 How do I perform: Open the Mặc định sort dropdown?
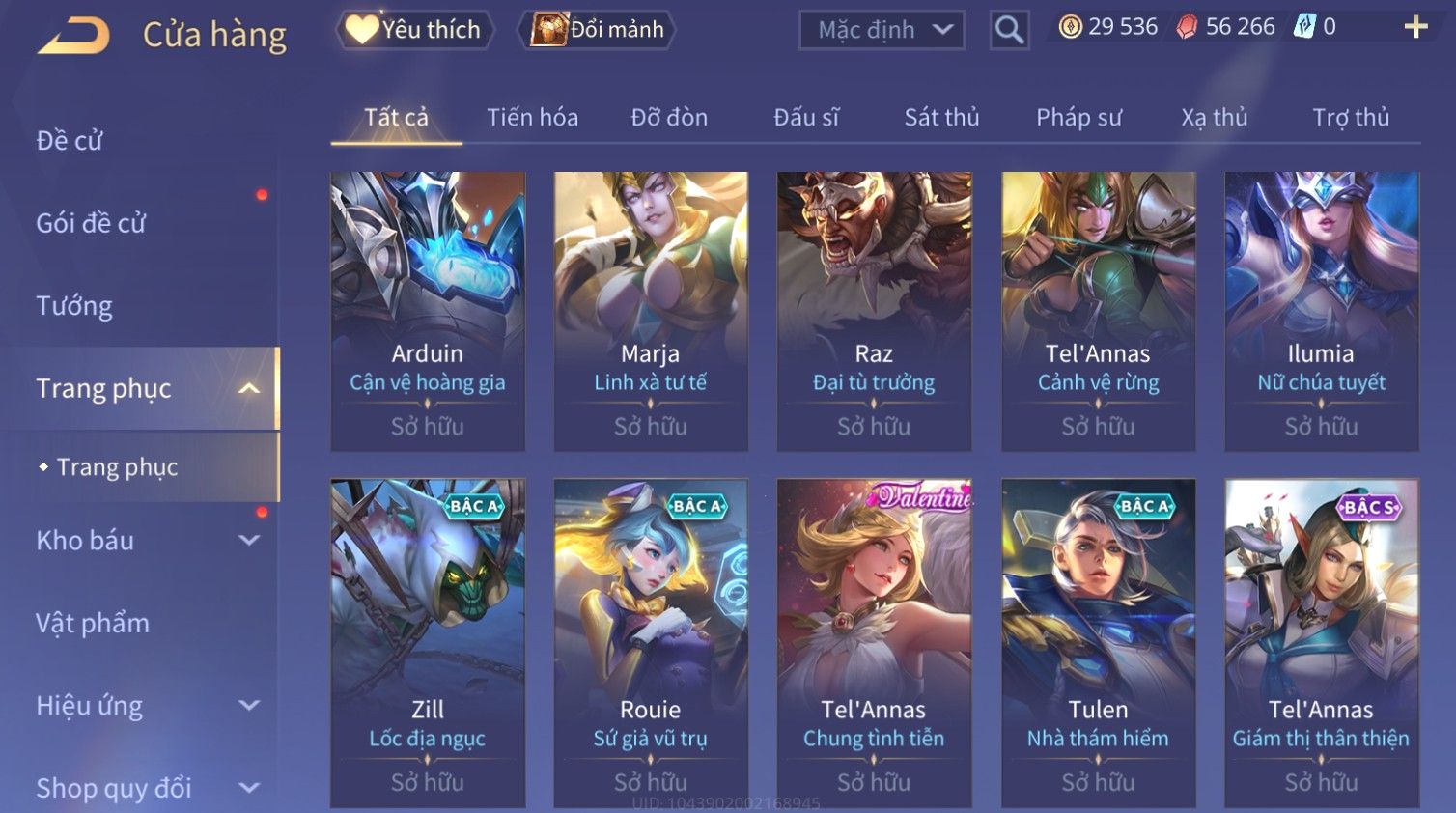coord(882,30)
